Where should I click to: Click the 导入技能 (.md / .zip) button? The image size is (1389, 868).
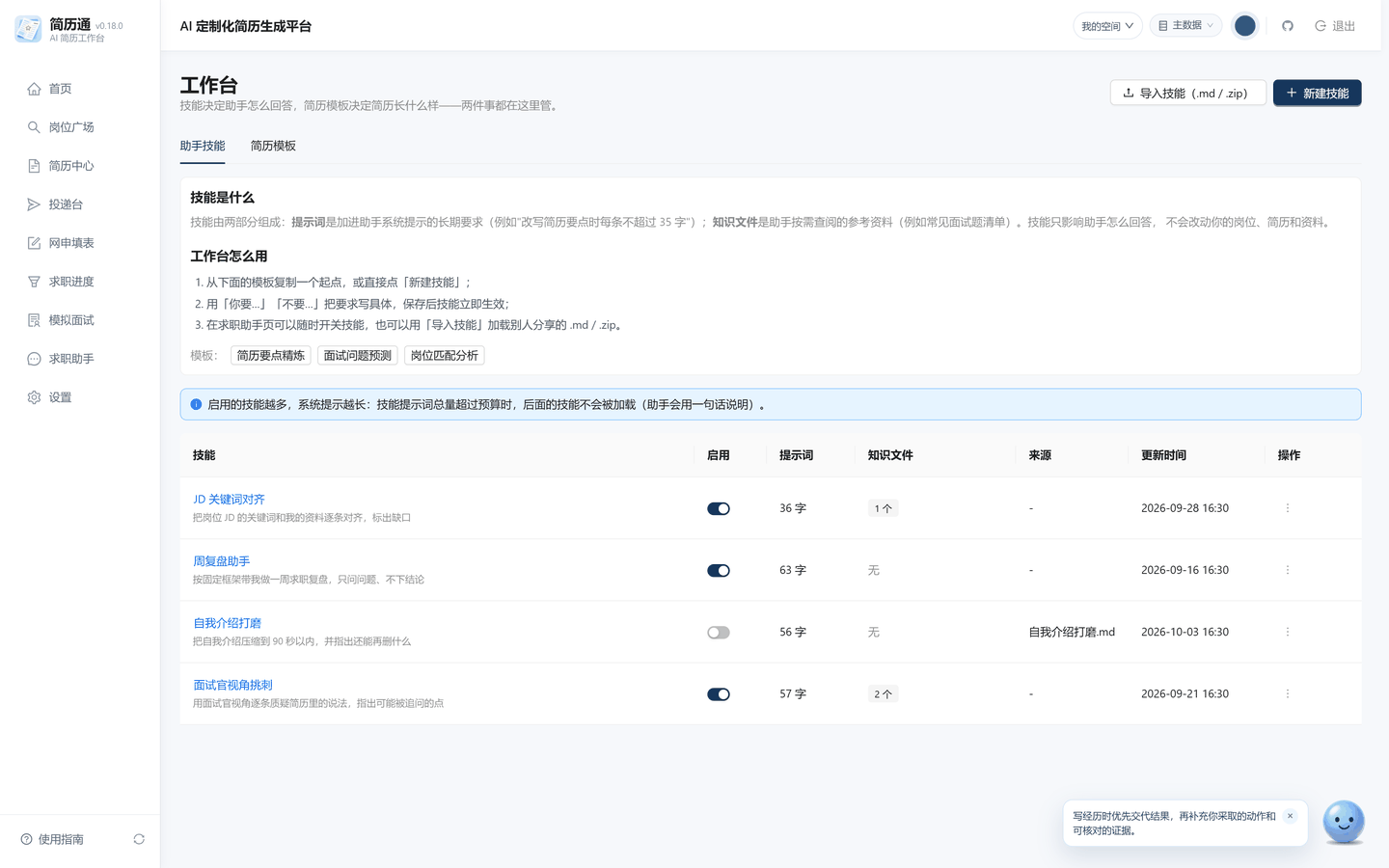point(1187,93)
